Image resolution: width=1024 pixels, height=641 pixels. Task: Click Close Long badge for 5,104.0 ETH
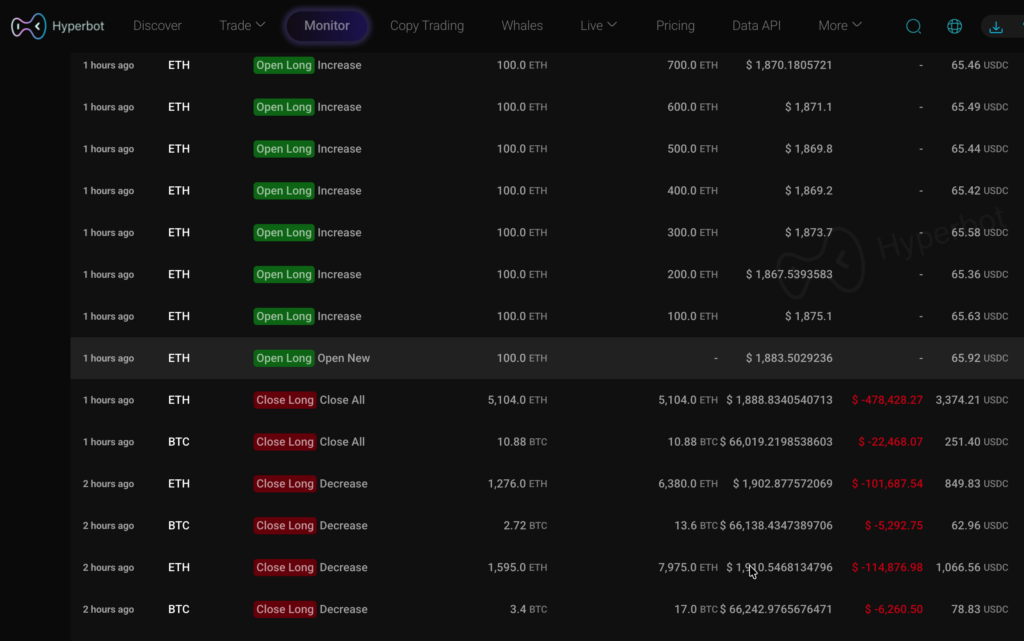tap(284, 400)
